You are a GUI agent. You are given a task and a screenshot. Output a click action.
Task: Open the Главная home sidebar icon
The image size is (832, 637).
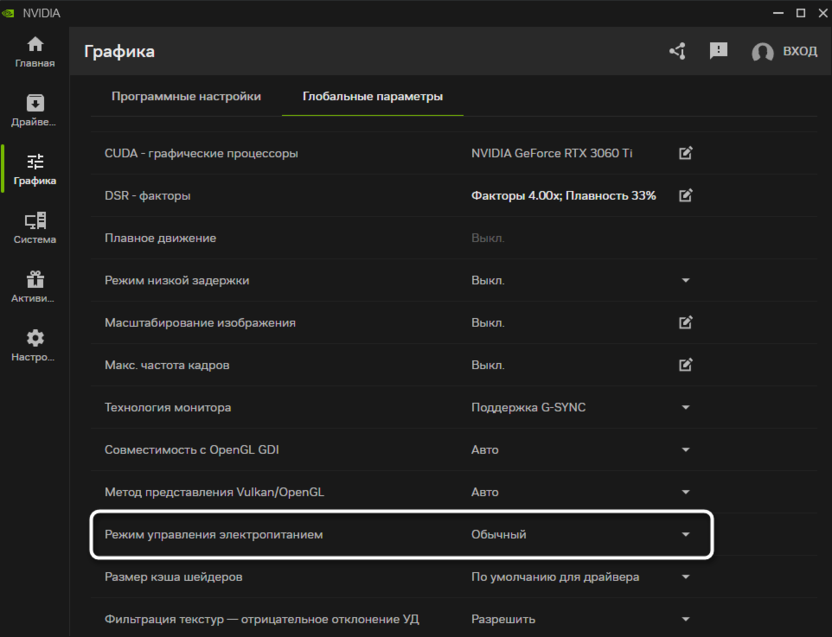click(35, 52)
